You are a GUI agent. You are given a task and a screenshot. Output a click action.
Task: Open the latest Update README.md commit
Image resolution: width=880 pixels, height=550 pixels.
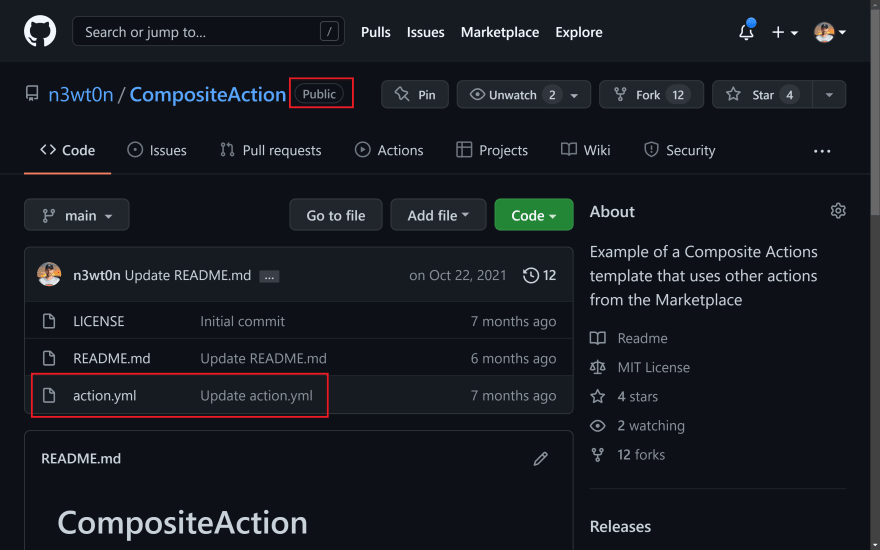tap(187, 276)
